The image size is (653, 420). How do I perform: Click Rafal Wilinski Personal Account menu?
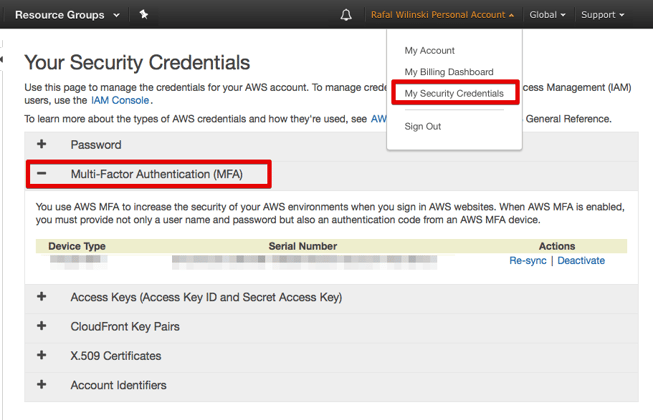point(442,15)
